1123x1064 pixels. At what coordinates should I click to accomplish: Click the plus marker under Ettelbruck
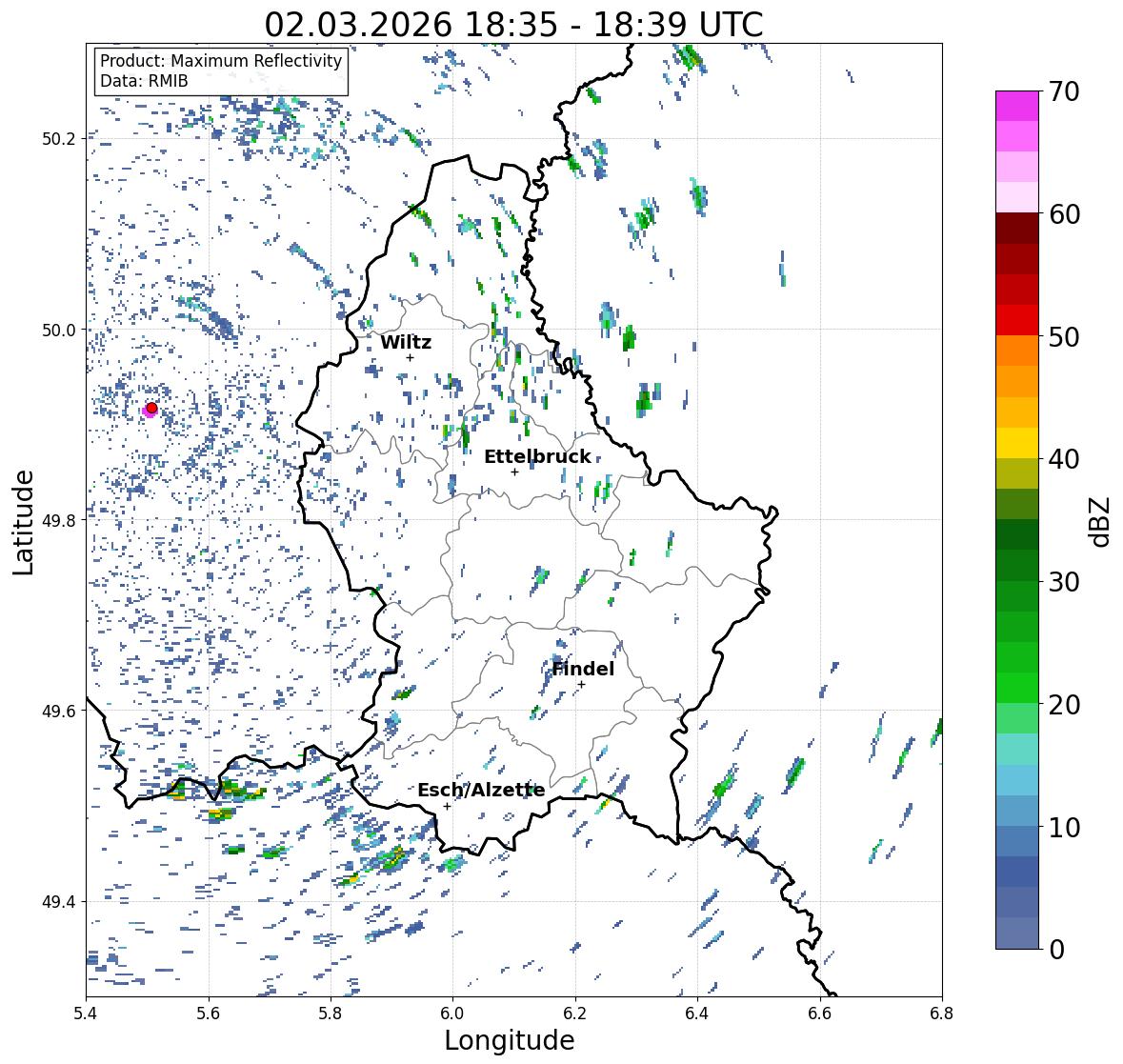click(x=514, y=472)
